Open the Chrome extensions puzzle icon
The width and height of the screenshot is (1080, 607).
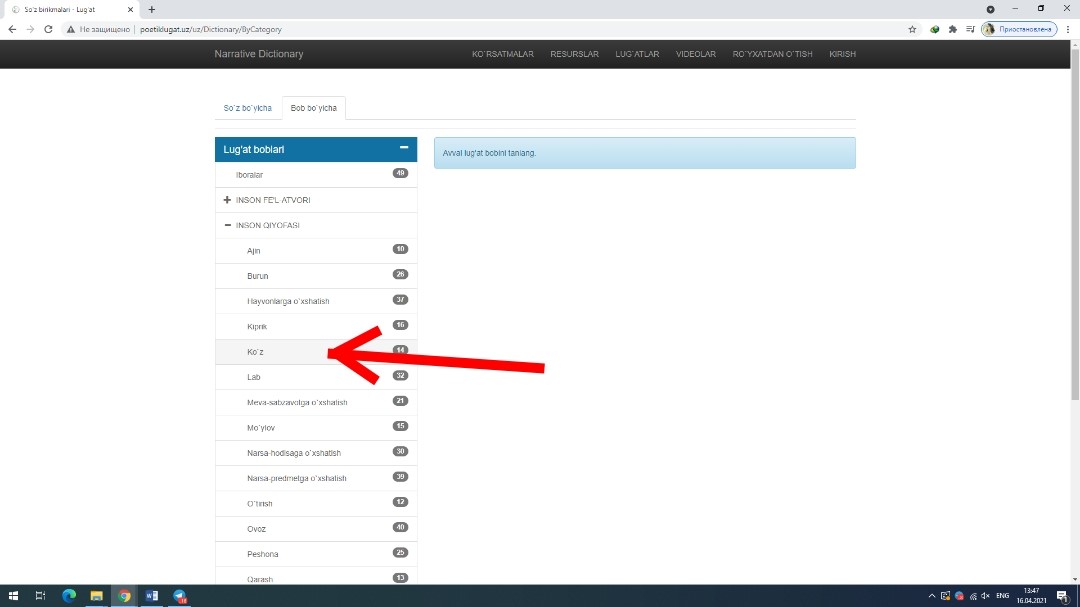pos(950,29)
